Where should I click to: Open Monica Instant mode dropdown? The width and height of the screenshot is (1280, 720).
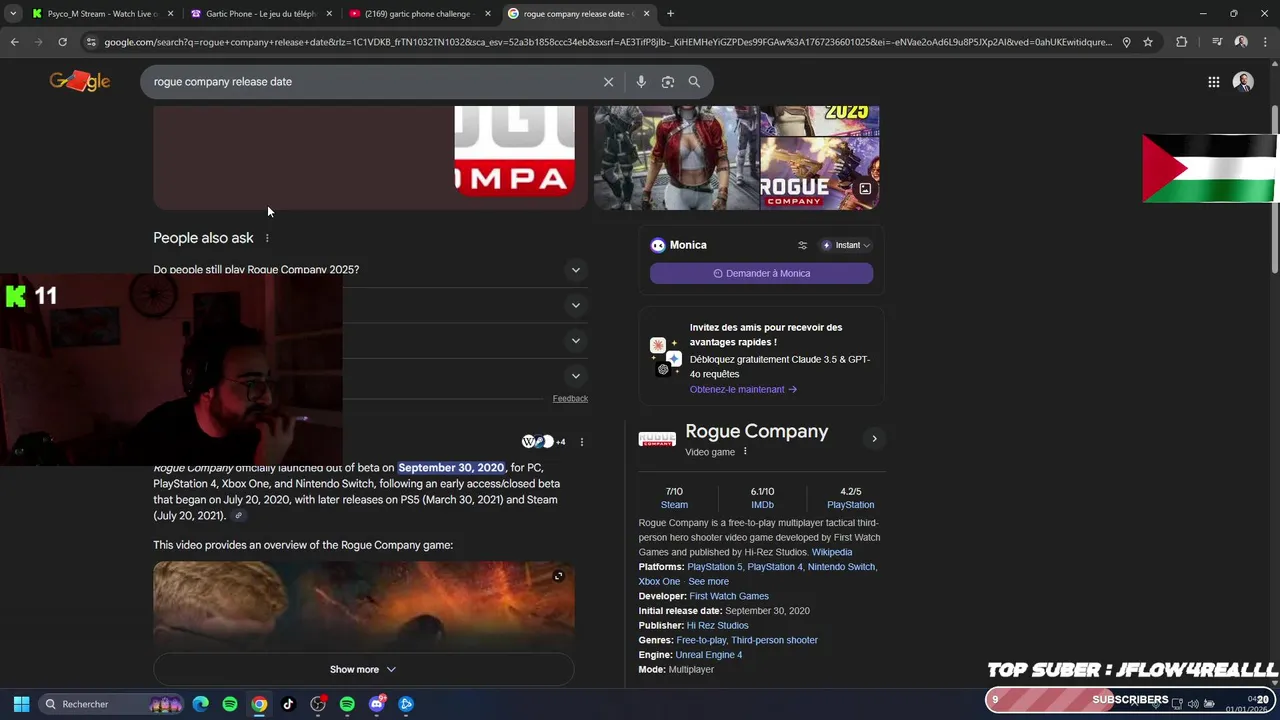pyautogui.click(x=846, y=245)
